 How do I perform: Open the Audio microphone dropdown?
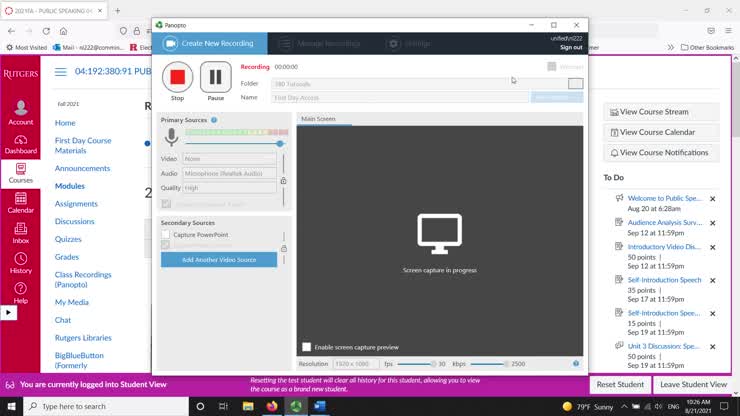pos(229,173)
